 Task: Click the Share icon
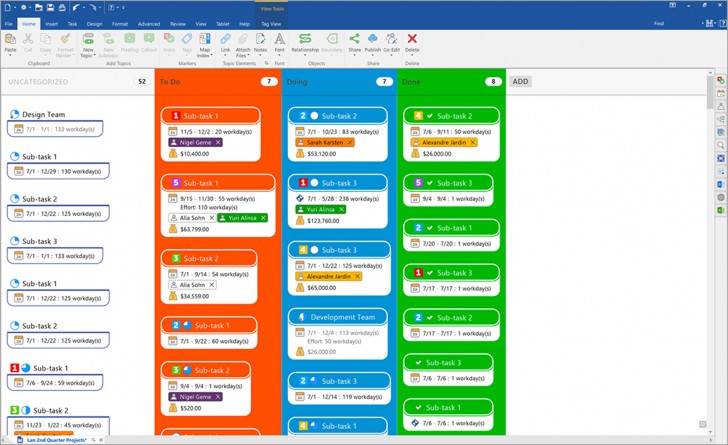(354, 39)
